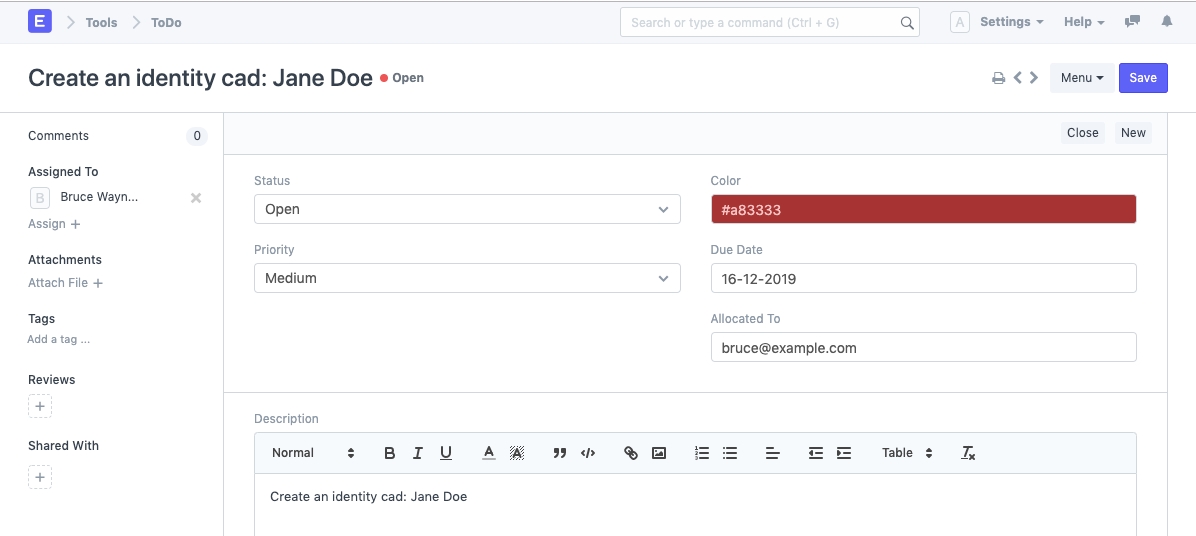Open the Status dropdown
This screenshot has width=1196, height=536.
(467, 209)
